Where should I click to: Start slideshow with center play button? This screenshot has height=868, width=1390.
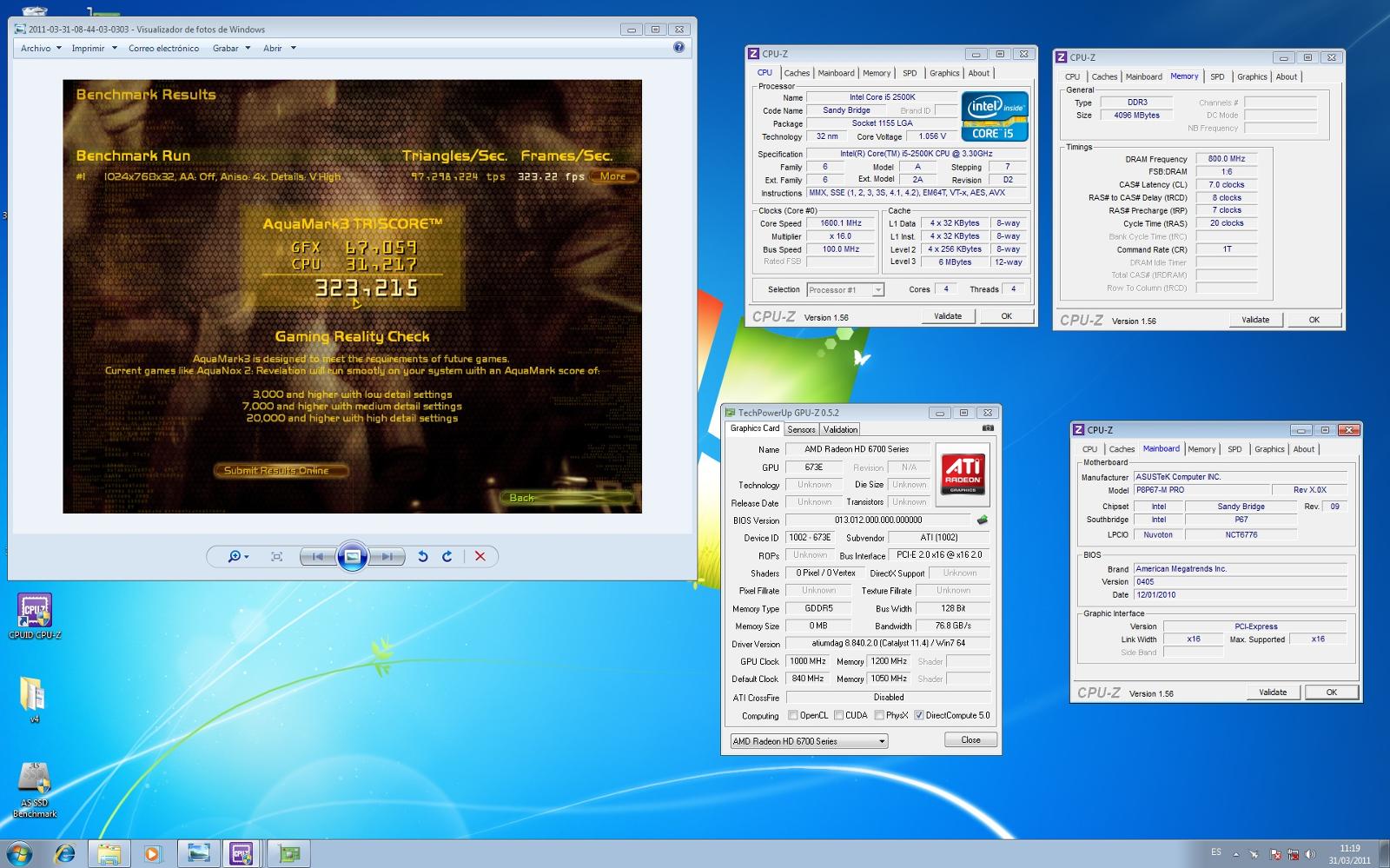point(353,556)
